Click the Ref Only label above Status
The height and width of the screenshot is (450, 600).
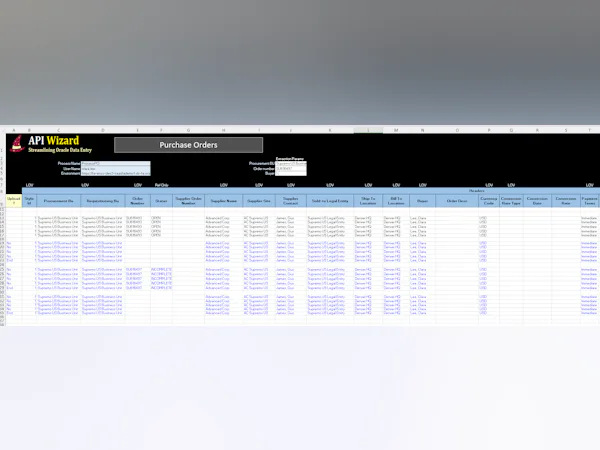[x=161, y=185]
